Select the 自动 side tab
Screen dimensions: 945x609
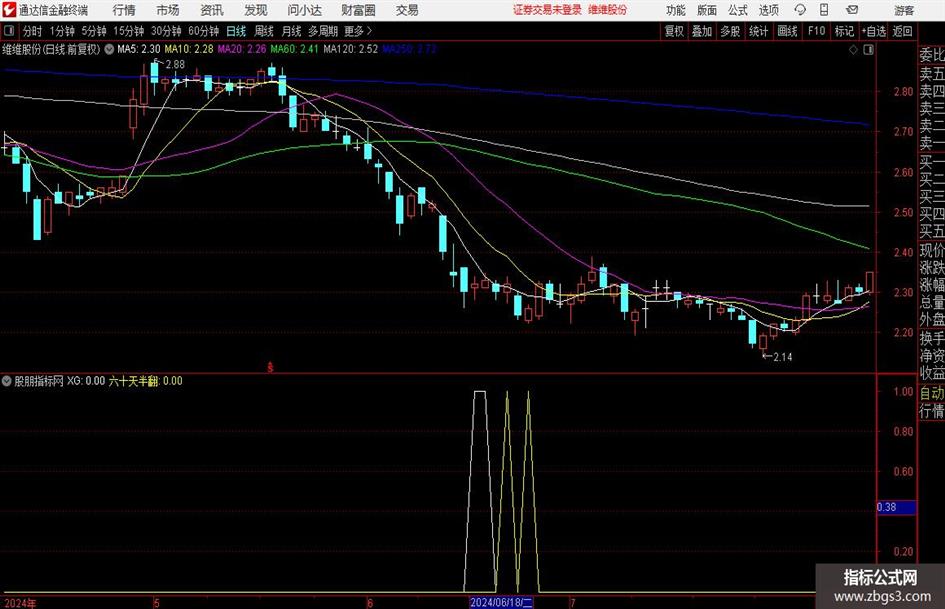pos(932,393)
